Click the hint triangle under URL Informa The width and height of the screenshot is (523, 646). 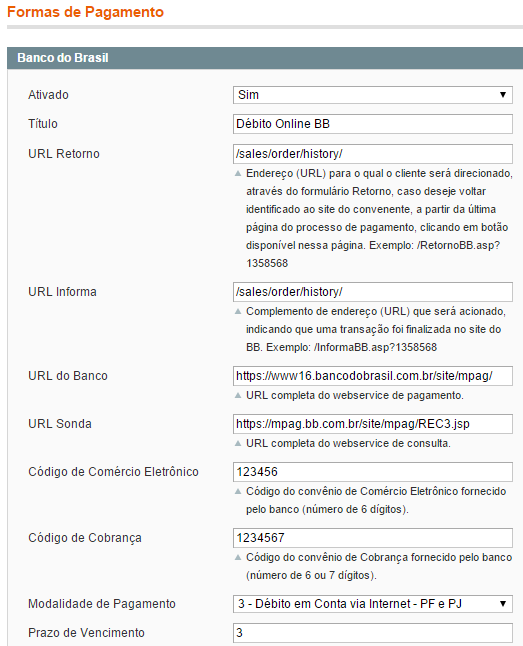tap(238, 311)
